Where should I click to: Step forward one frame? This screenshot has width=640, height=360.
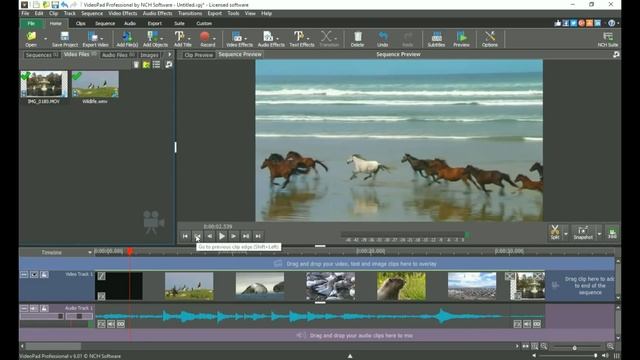(x=233, y=236)
